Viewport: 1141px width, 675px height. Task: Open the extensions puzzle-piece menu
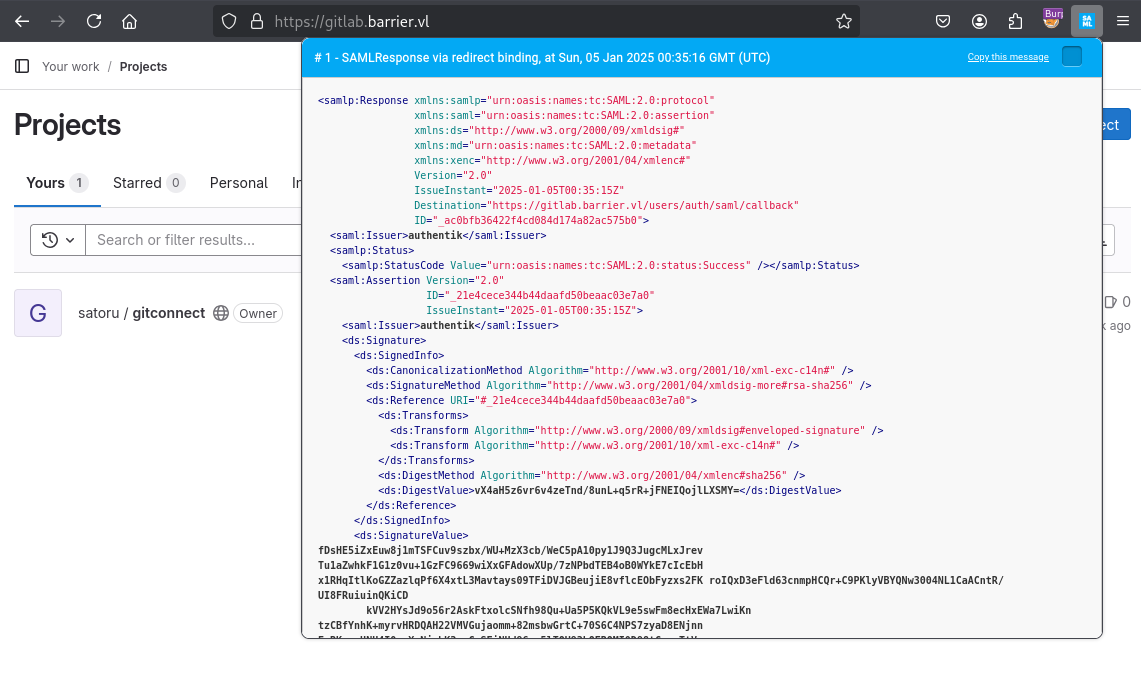[1015, 22]
